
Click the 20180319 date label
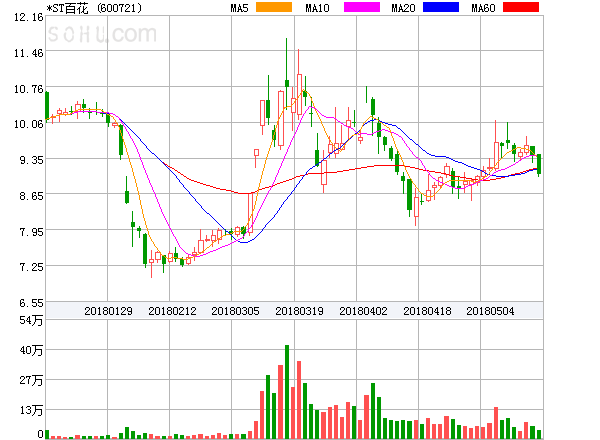point(299,311)
